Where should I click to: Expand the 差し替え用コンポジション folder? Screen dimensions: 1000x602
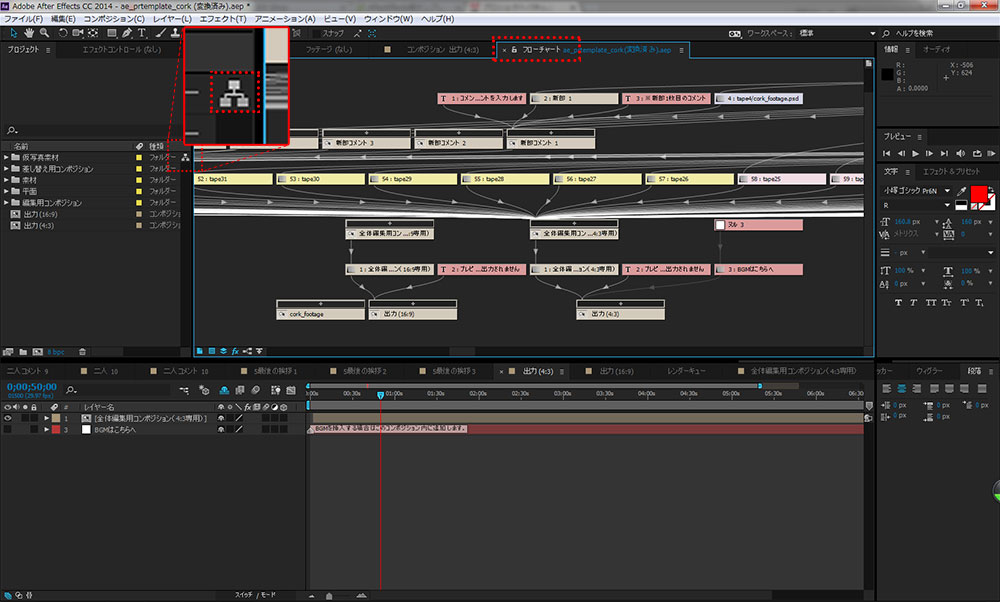click(x=6, y=168)
